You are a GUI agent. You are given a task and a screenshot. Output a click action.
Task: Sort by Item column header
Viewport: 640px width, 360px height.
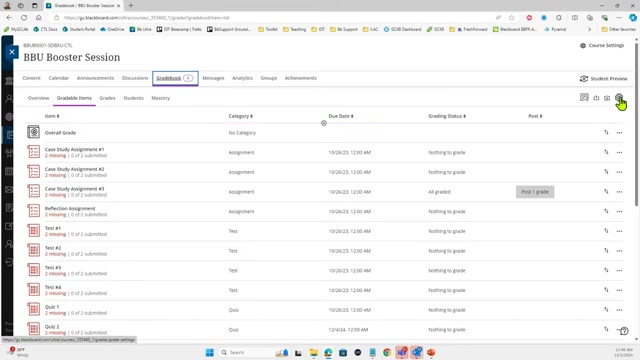coord(52,116)
